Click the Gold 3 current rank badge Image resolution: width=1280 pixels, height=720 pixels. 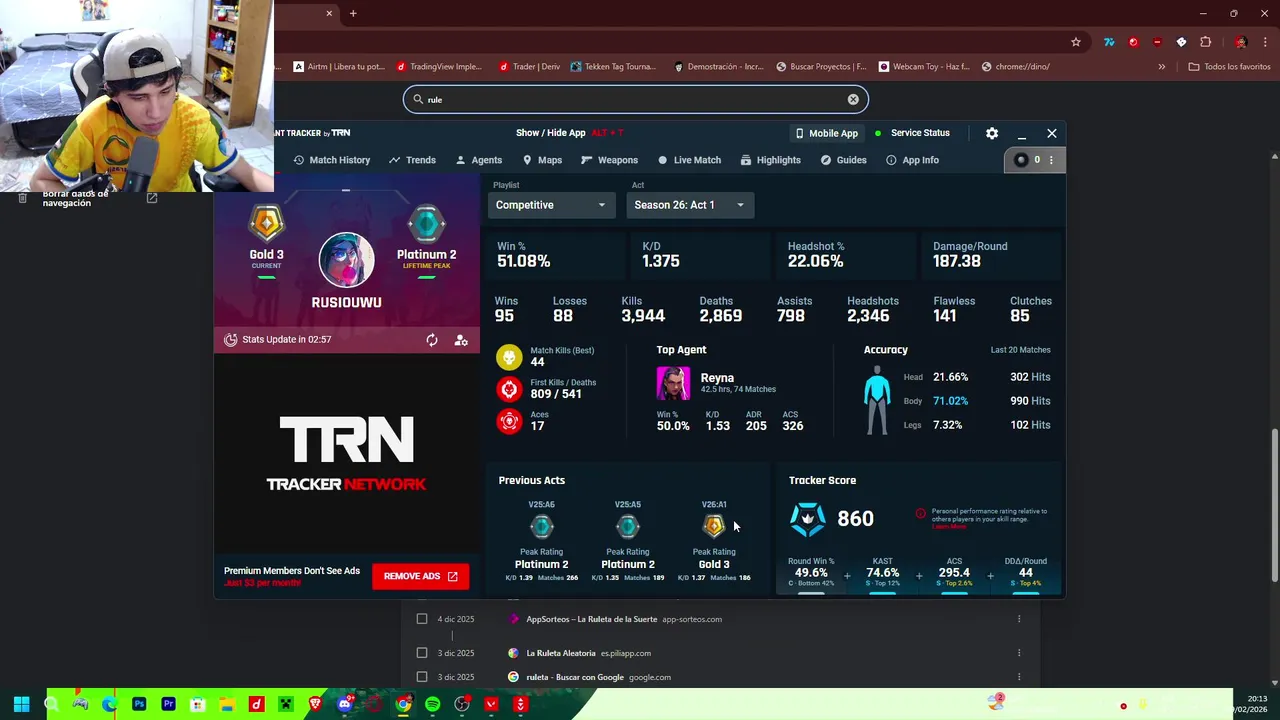pyautogui.click(x=266, y=223)
